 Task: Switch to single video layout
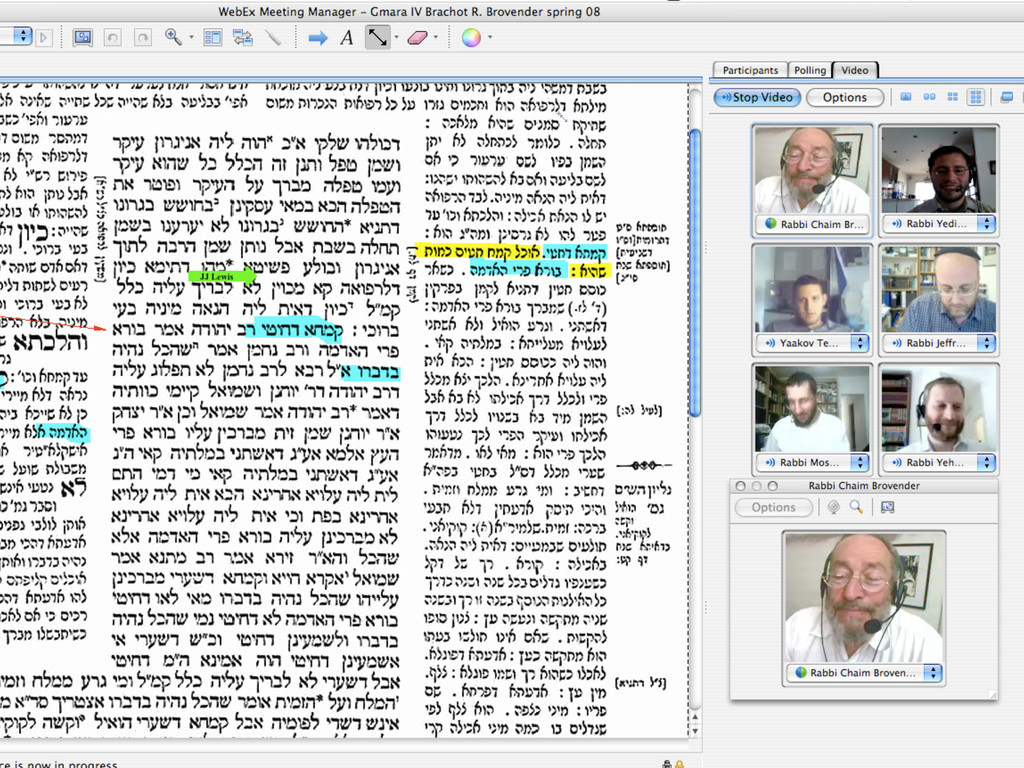[906, 97]
